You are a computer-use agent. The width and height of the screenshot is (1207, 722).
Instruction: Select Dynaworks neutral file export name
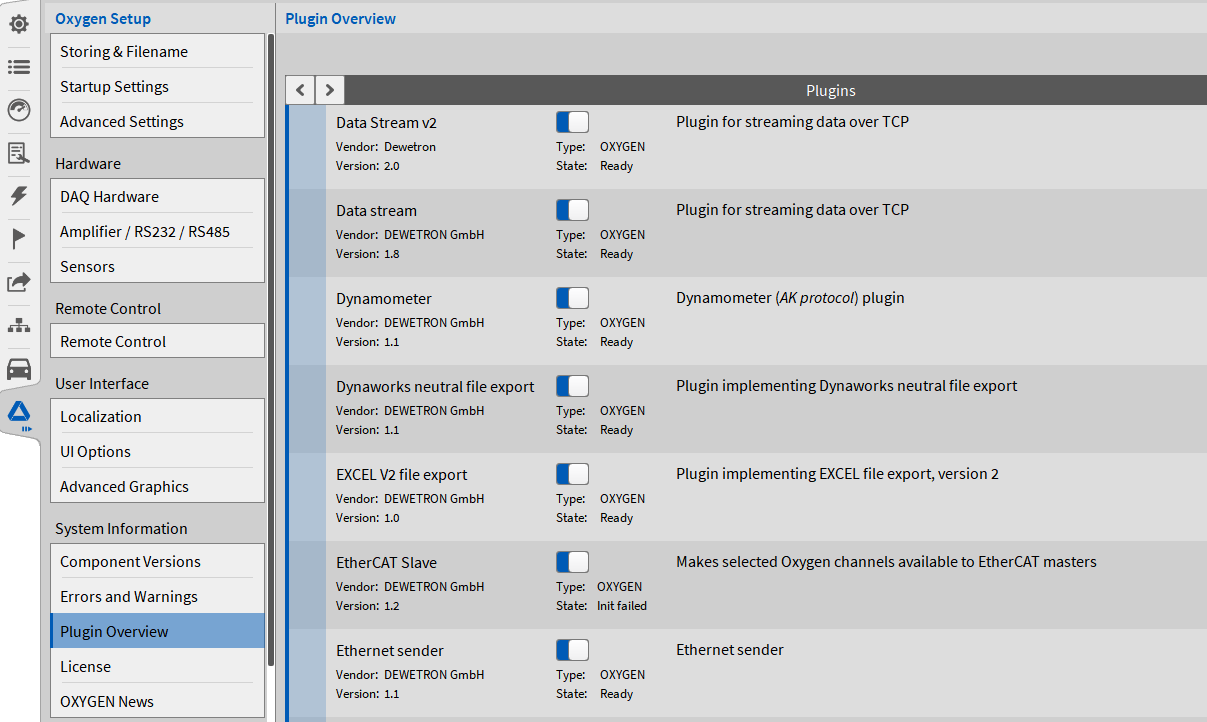point(435,386)
